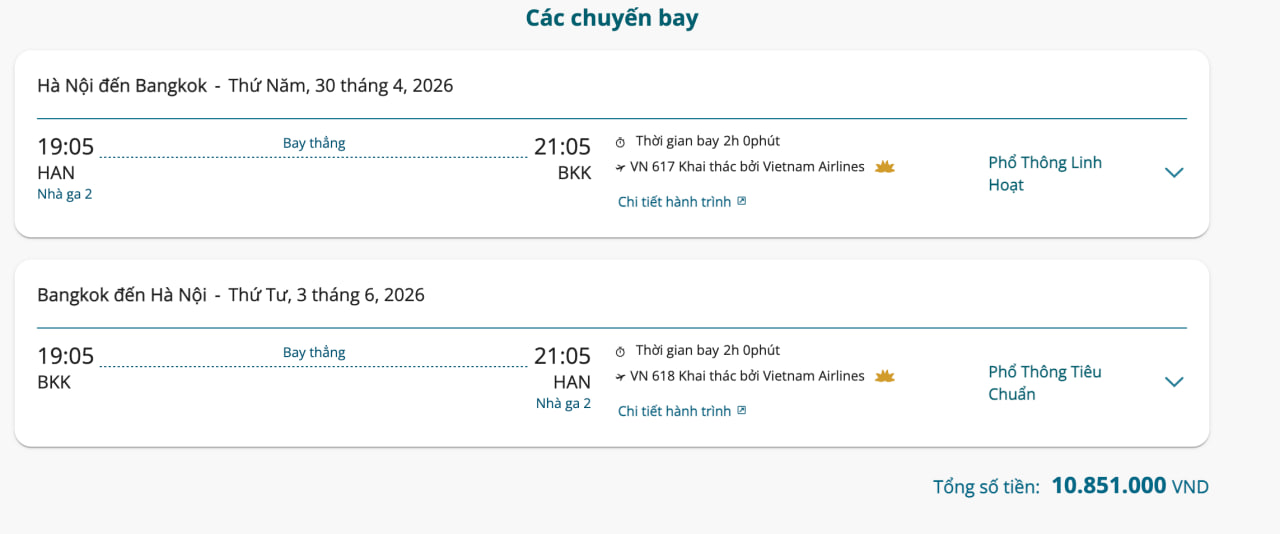
Task: Click the Các chuyến bay heading
Action: [x=612, y=18]
